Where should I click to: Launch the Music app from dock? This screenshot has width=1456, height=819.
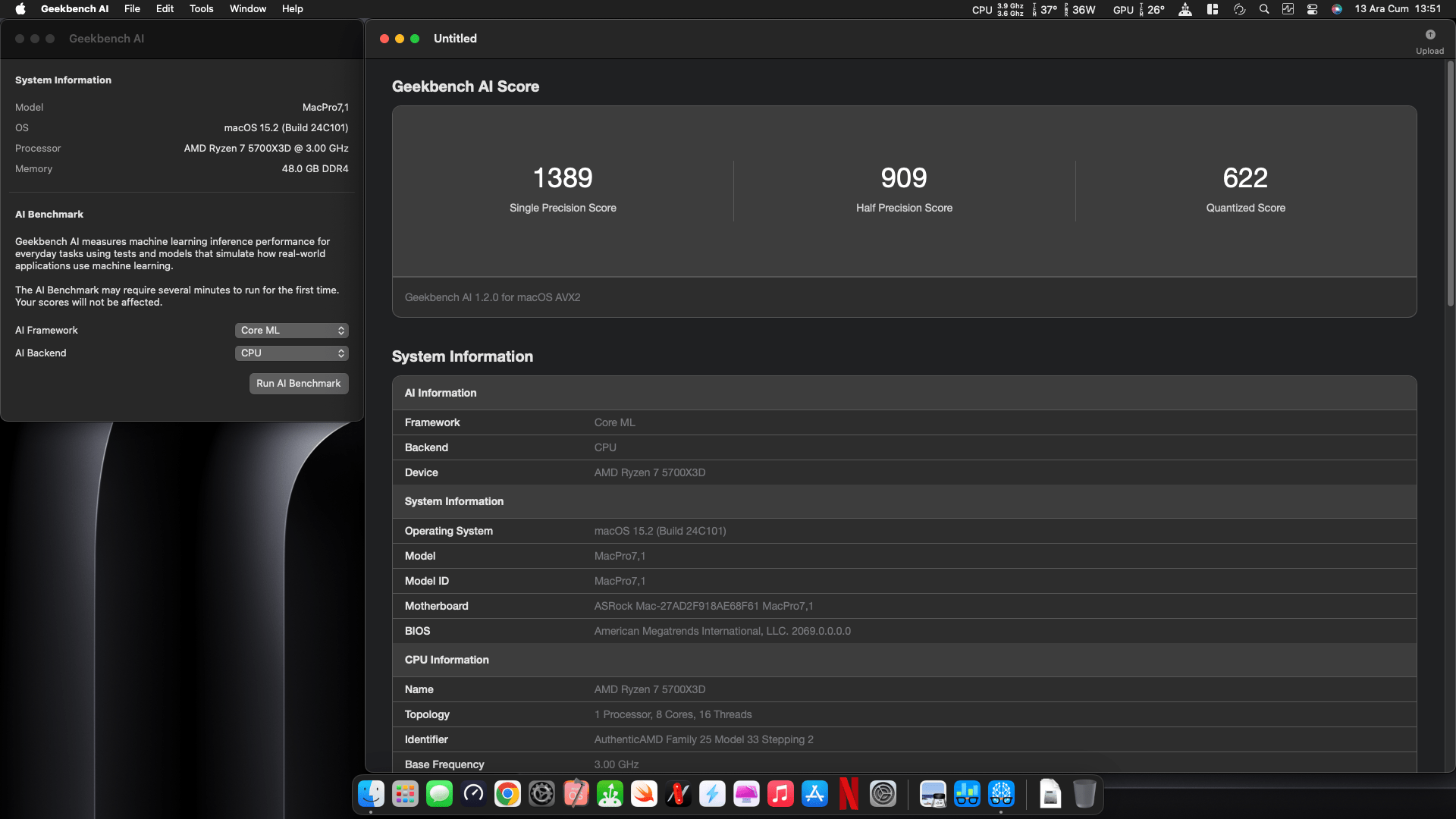coord(780,794)
